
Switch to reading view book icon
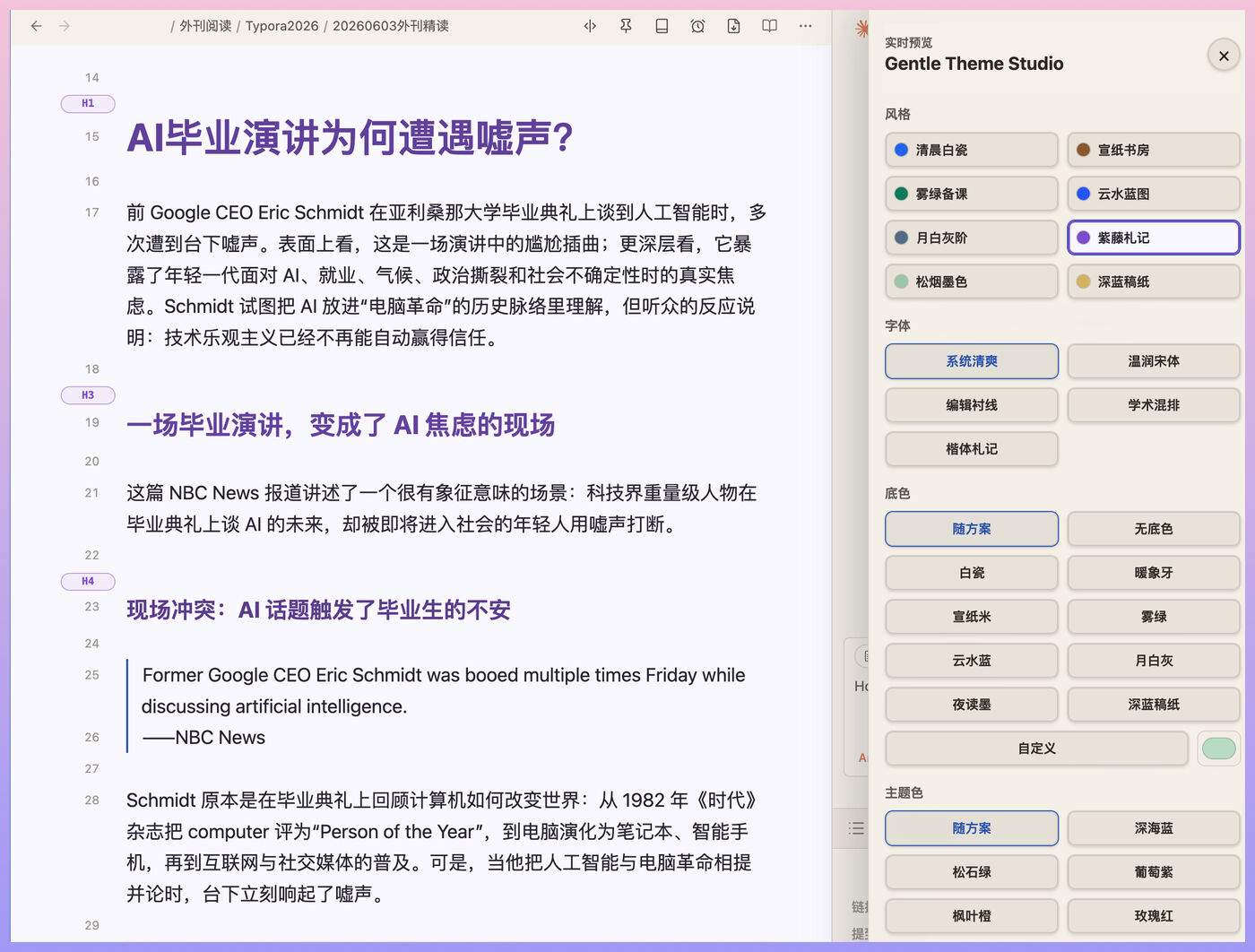pos(769,26)
